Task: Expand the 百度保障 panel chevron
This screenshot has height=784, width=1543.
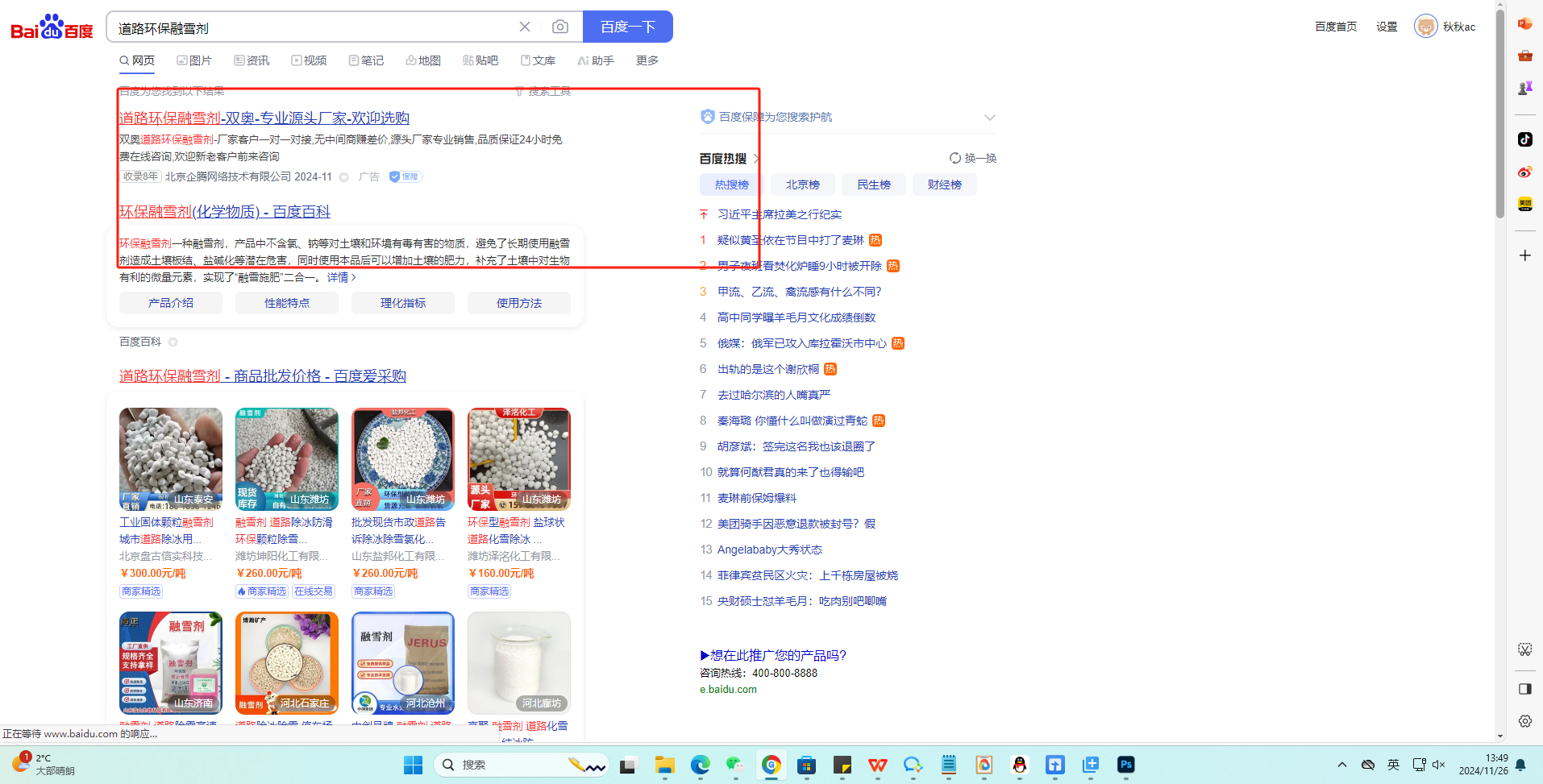Action: 989,118
